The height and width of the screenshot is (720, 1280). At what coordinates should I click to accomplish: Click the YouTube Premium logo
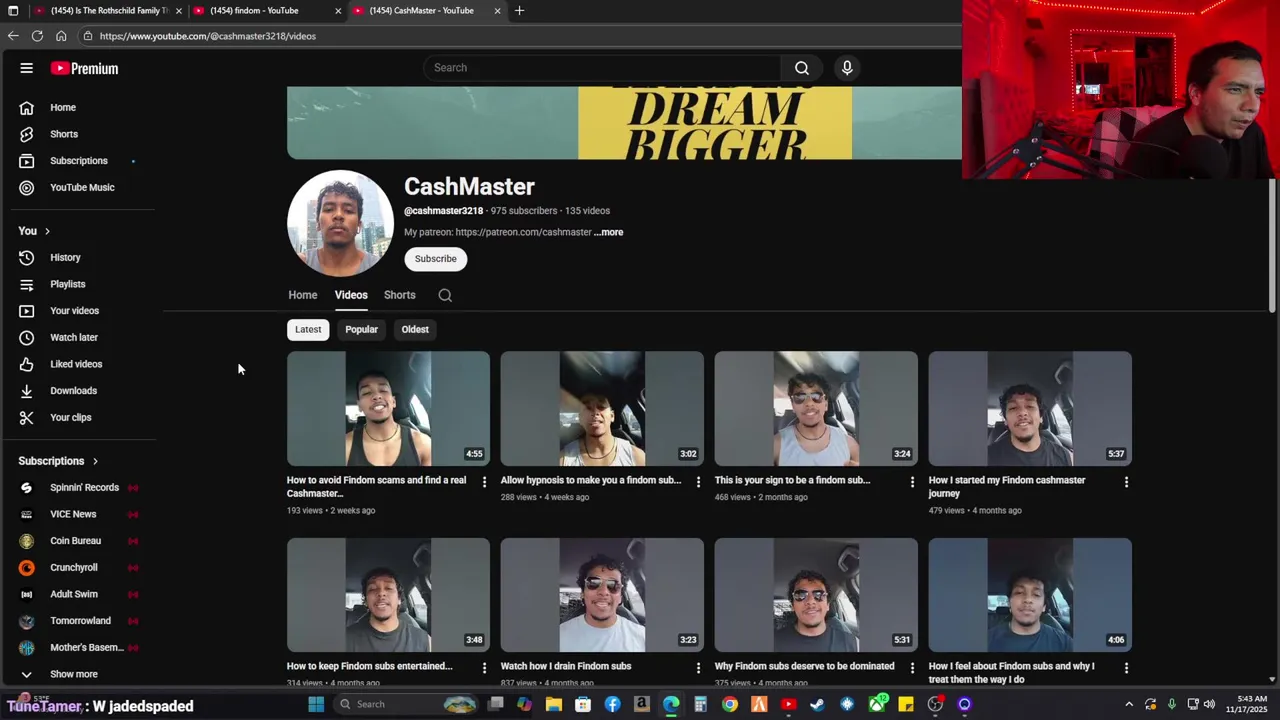[x=85, y=68]
